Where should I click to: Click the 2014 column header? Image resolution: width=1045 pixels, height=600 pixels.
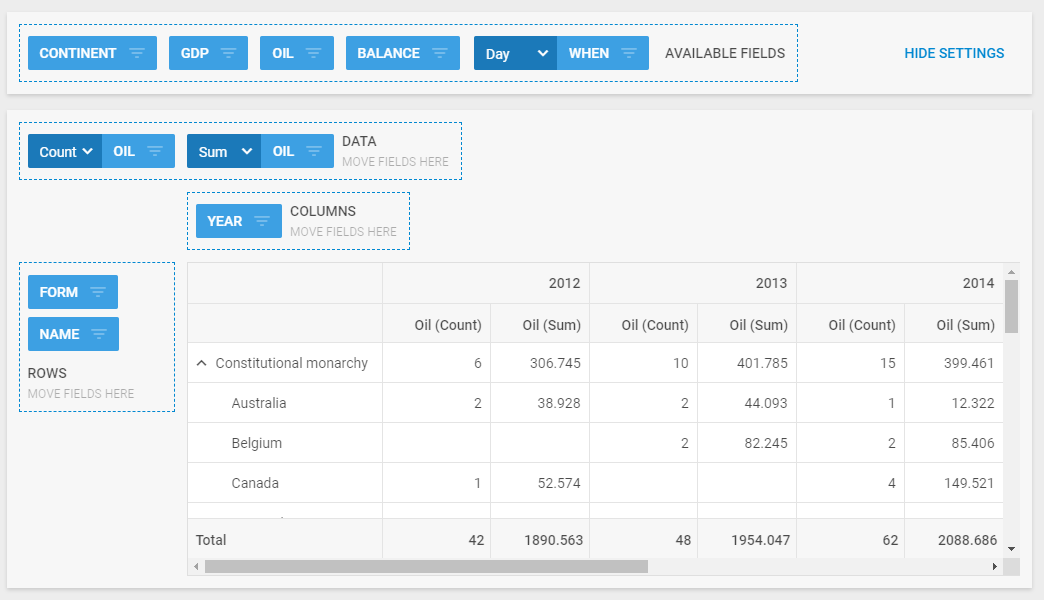(x=900, y=283)
